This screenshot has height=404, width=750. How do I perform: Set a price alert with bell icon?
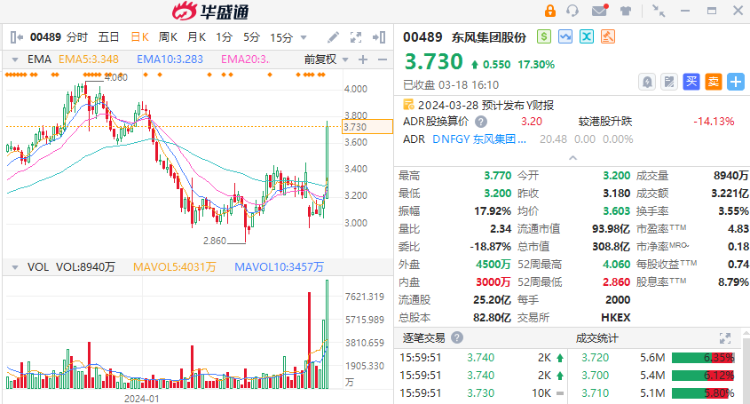[647, 82]
